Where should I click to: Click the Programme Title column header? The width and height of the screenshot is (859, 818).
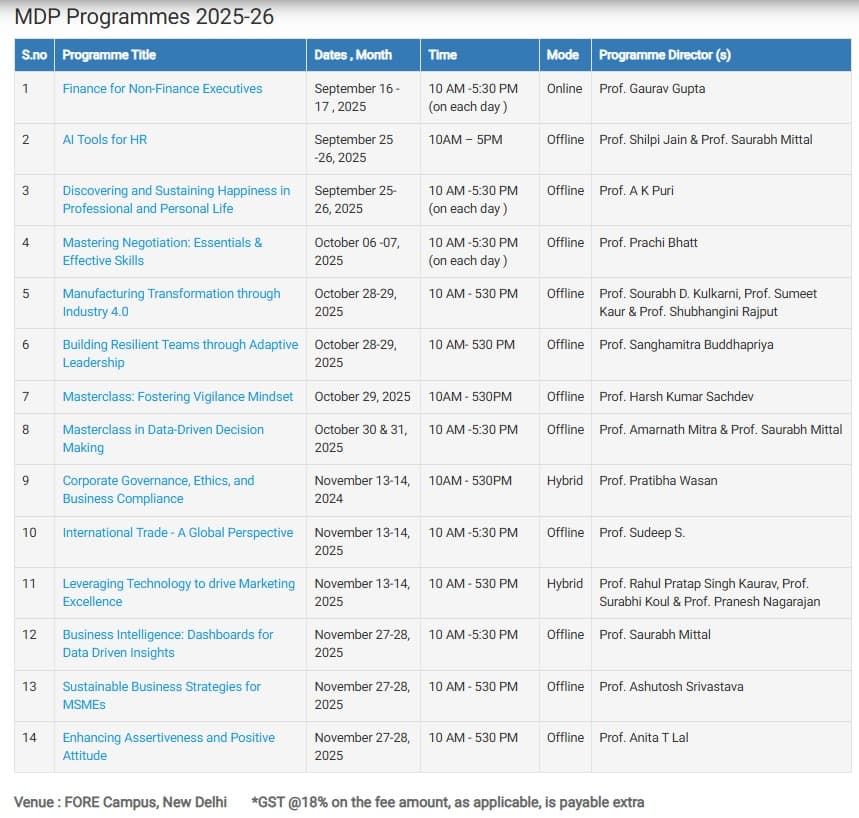pyautogui.click(x=109, y=55)
